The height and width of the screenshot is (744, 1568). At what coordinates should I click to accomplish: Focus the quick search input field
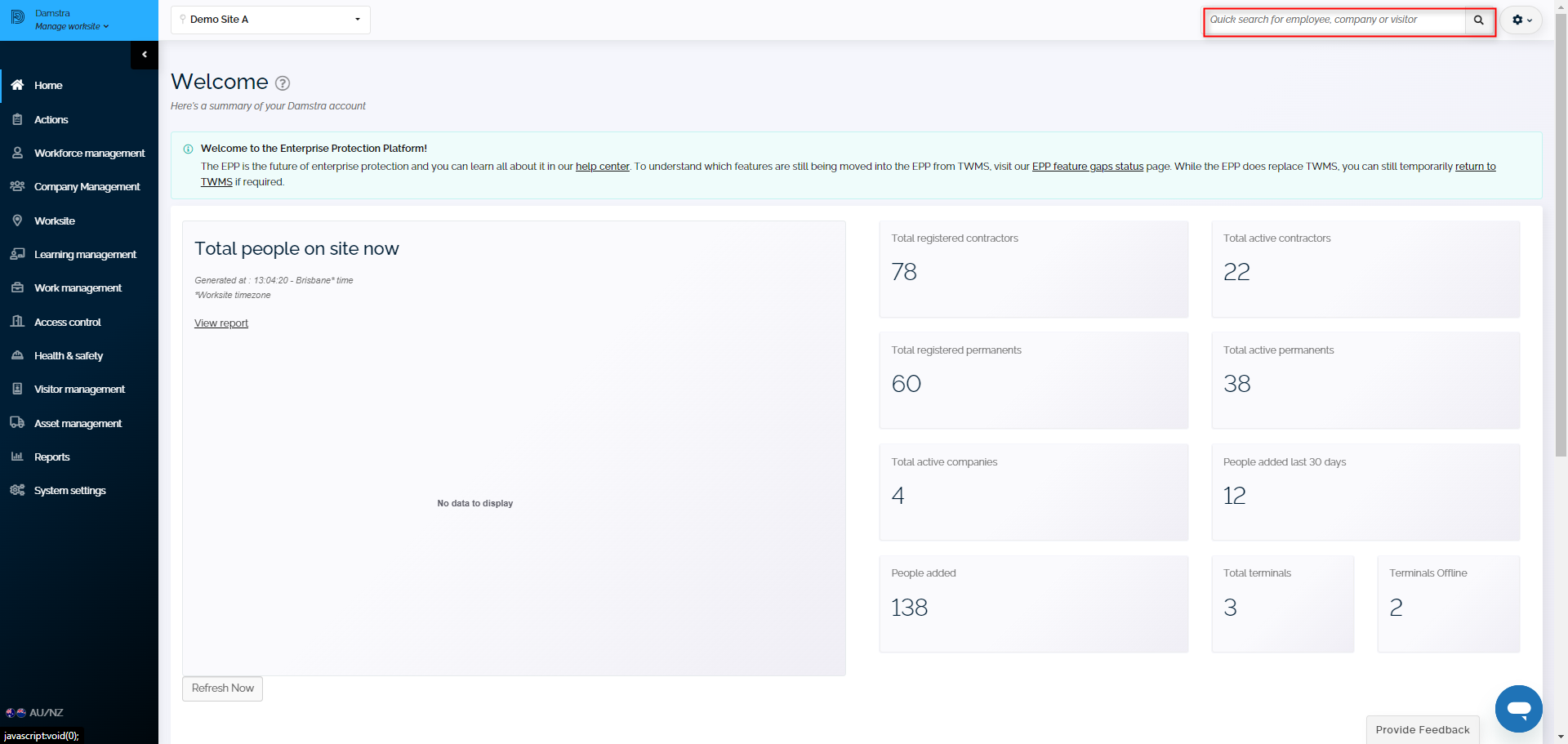(x=1334, y=20)
